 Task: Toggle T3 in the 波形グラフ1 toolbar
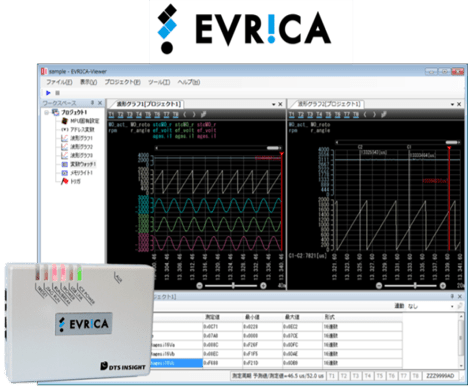(x=130, y=115)
